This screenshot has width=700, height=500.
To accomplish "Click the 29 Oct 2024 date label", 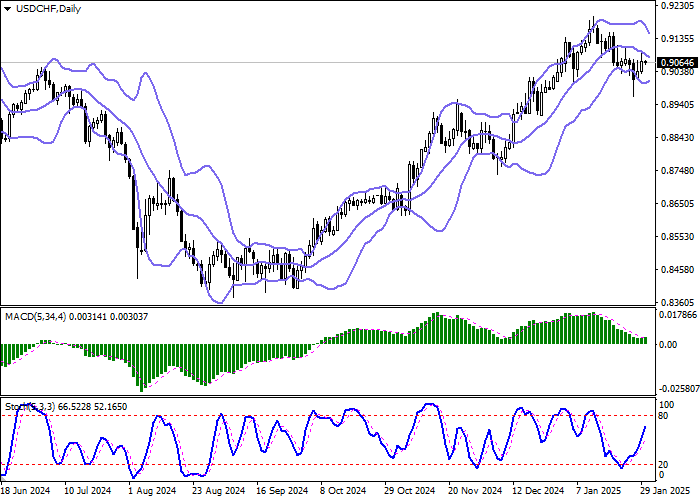I will [410, 492].
